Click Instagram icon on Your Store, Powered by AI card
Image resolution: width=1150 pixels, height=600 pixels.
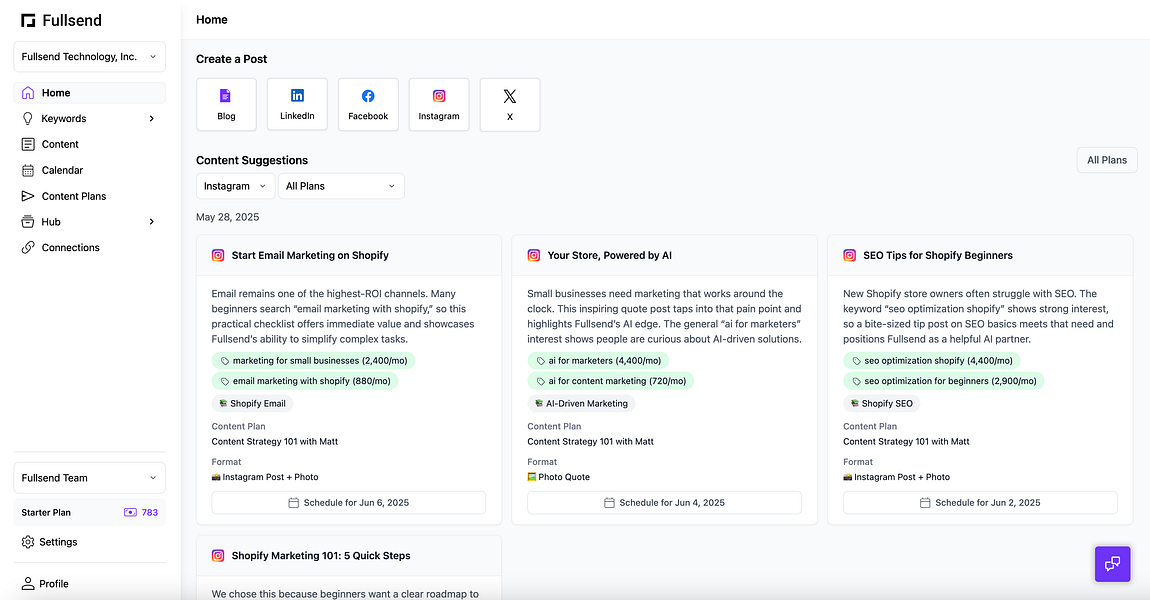pyautogui.click(x=534, y=255)
